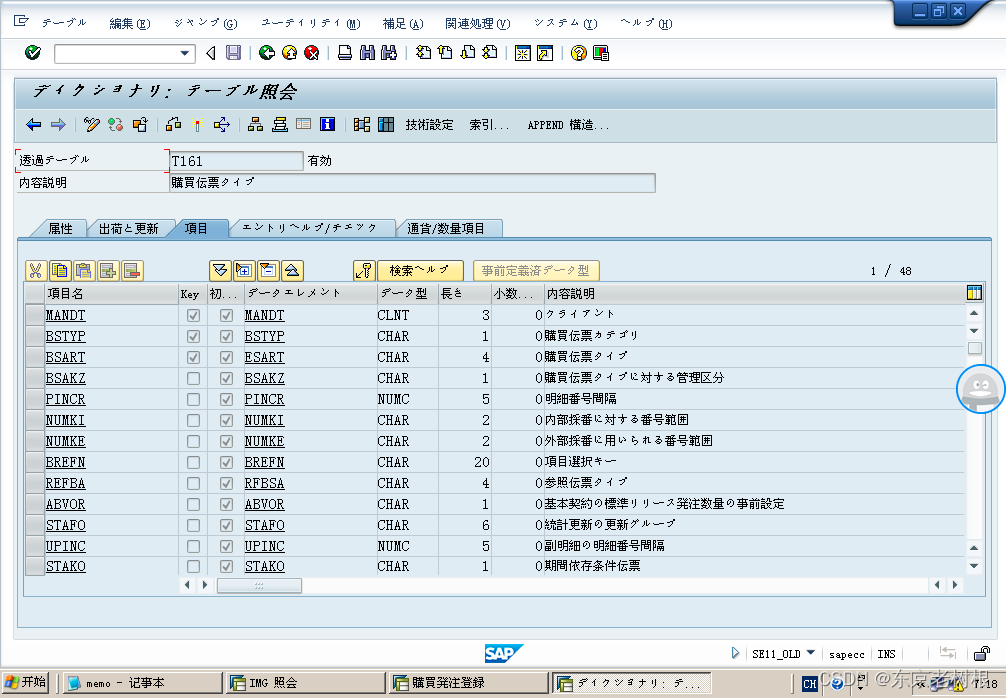Click the red Cancel icon
This screenshot has width=1006, height=698.
(x=312, y=53)
